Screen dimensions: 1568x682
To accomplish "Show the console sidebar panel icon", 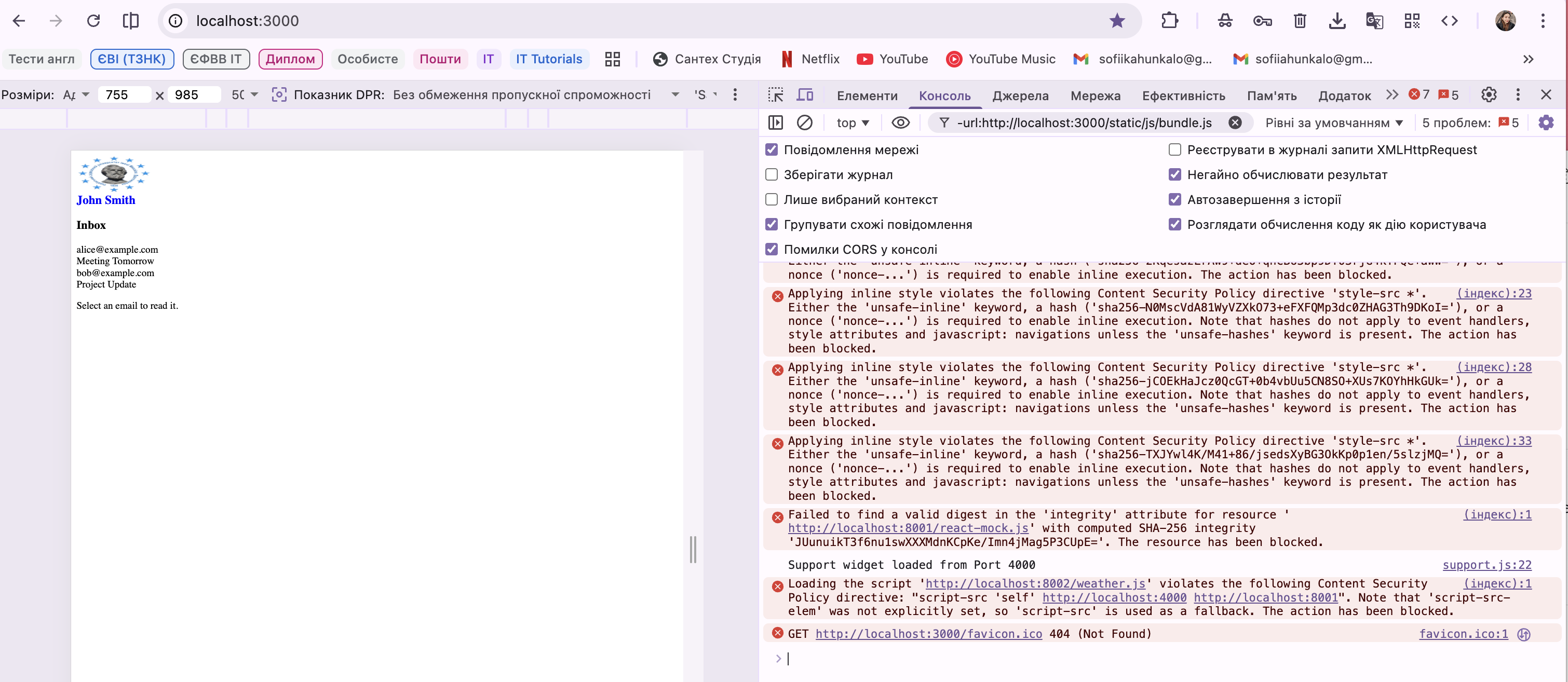I will 776,123.
